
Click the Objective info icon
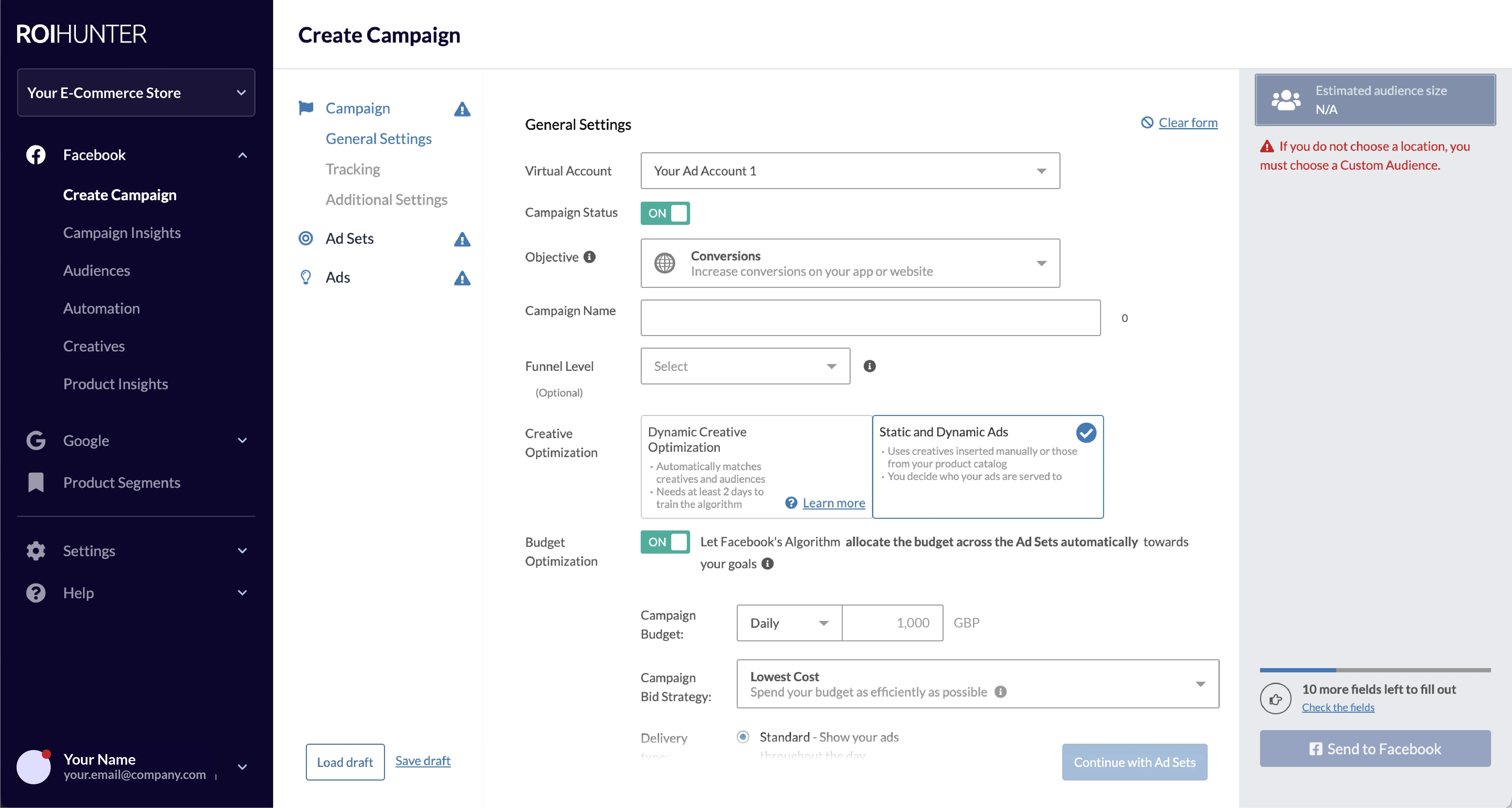point(589,257)
